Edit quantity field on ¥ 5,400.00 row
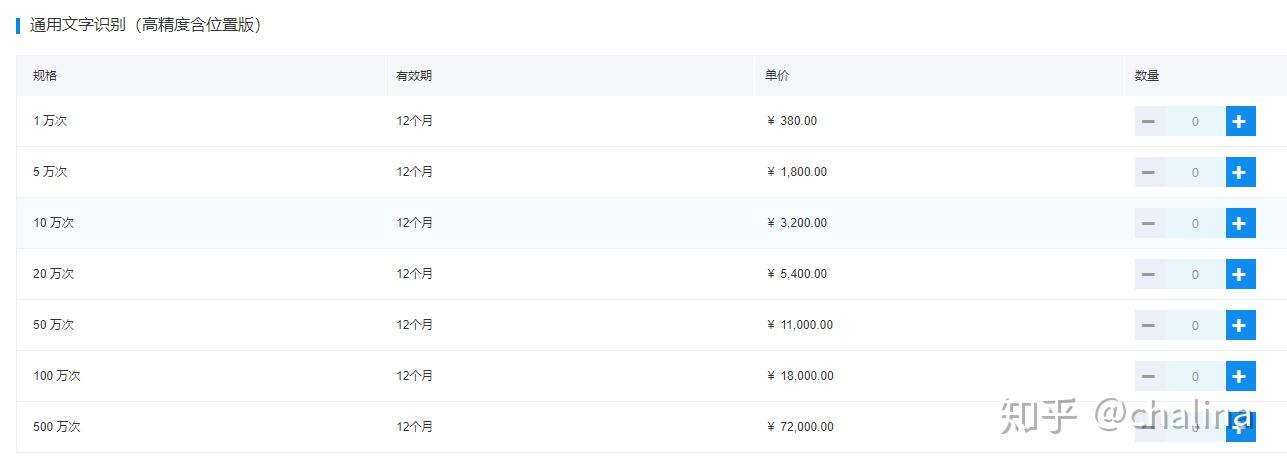Viewport: 1287px width, 466px height. pos(1195,274)
